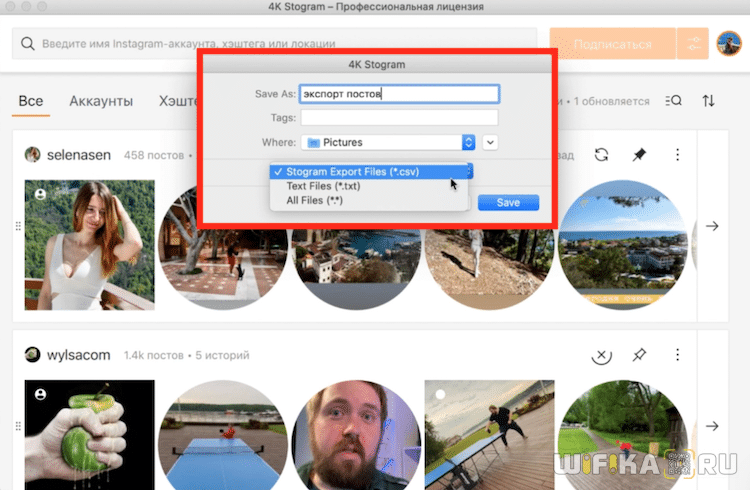
Task: Switch to the Аккаунты tab
Action: [101, 101]
